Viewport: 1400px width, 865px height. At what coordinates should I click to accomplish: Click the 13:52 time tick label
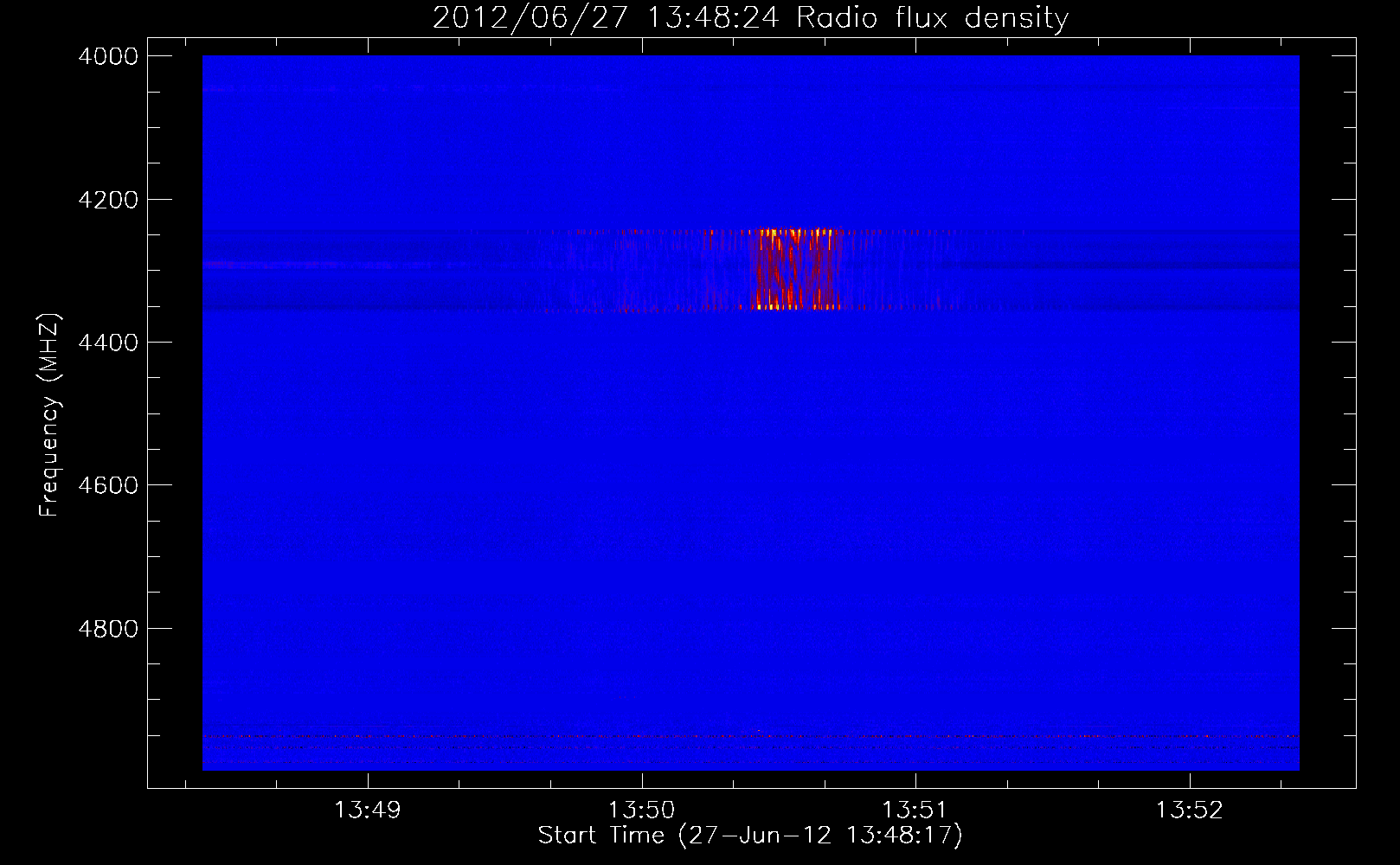pos(1190,810)
